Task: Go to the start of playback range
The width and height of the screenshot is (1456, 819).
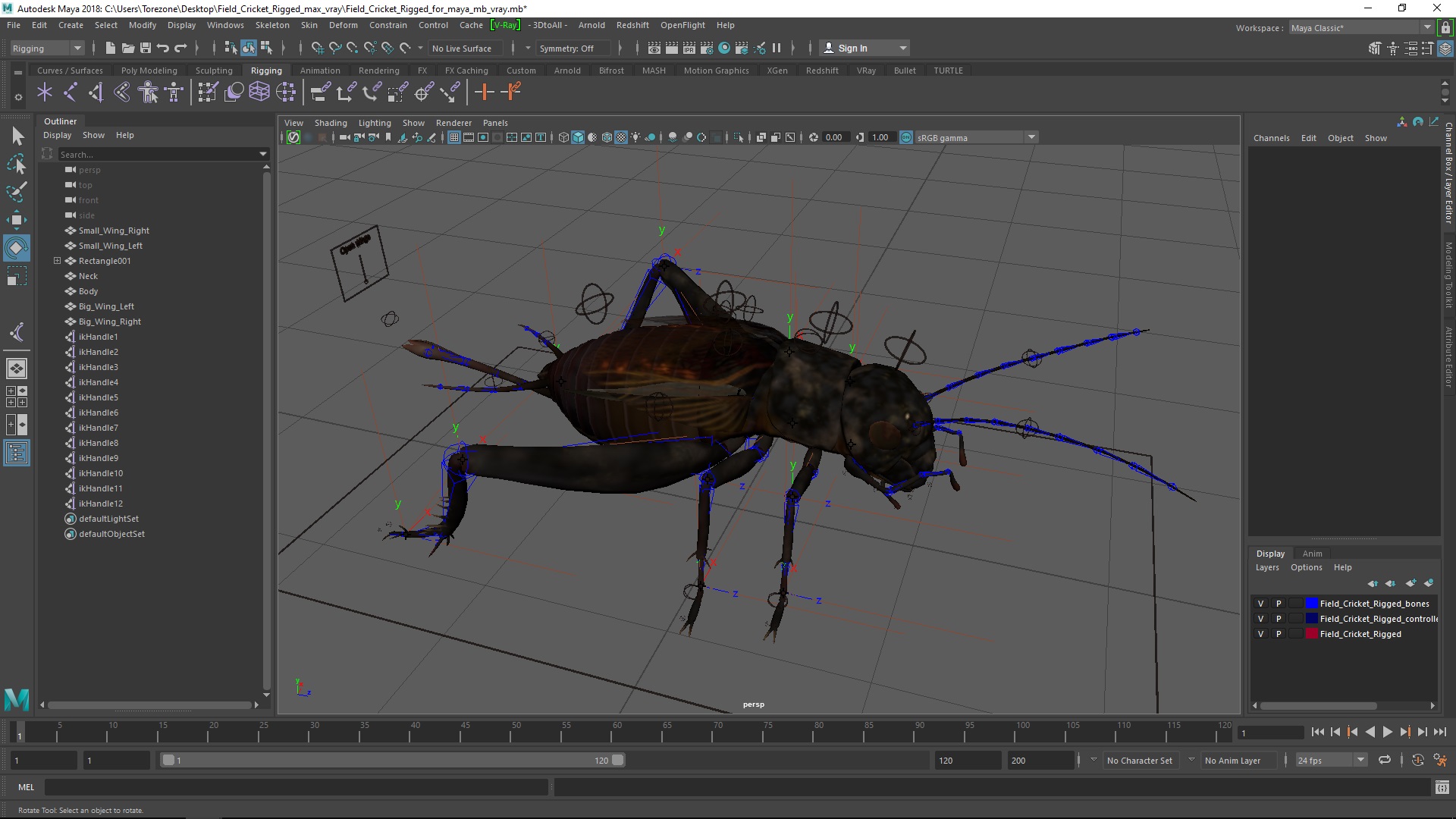Action: 1317,733
